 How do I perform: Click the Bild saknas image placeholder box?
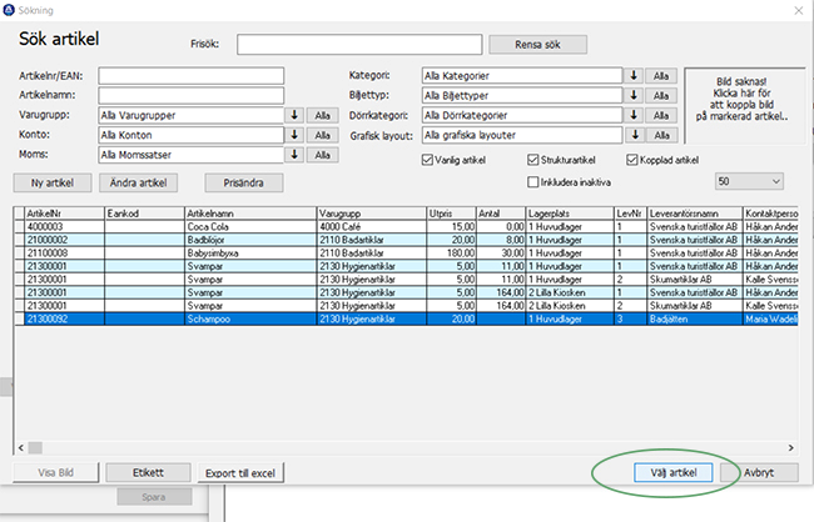point(744,105)
